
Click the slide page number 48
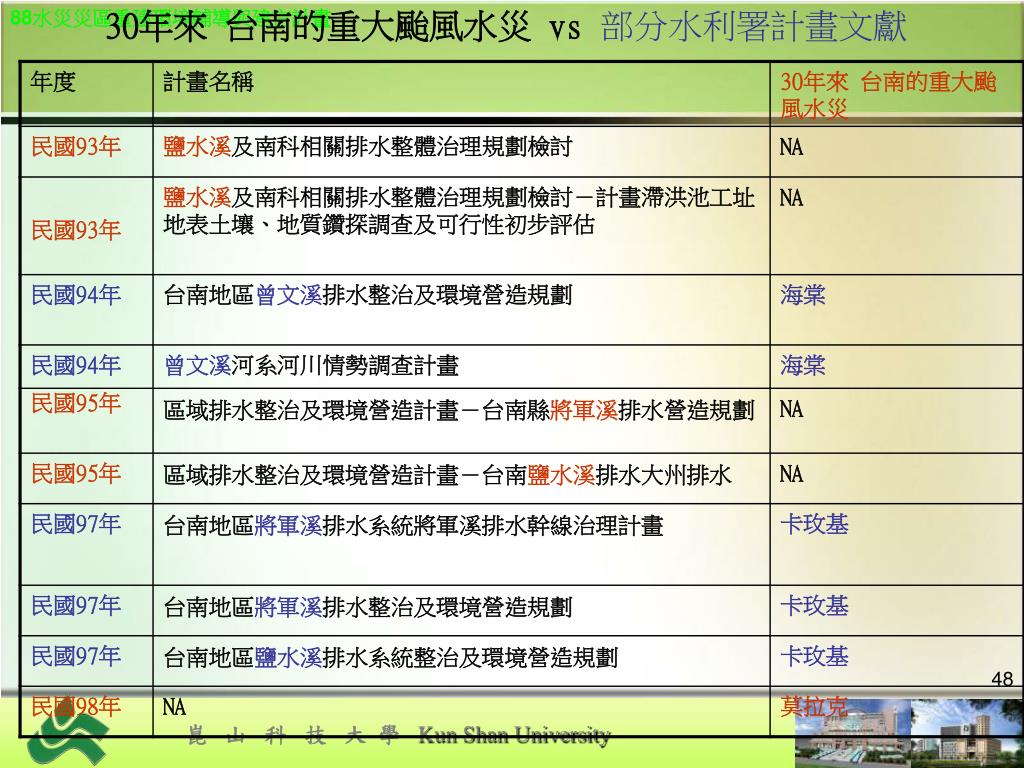[1002, 679]
